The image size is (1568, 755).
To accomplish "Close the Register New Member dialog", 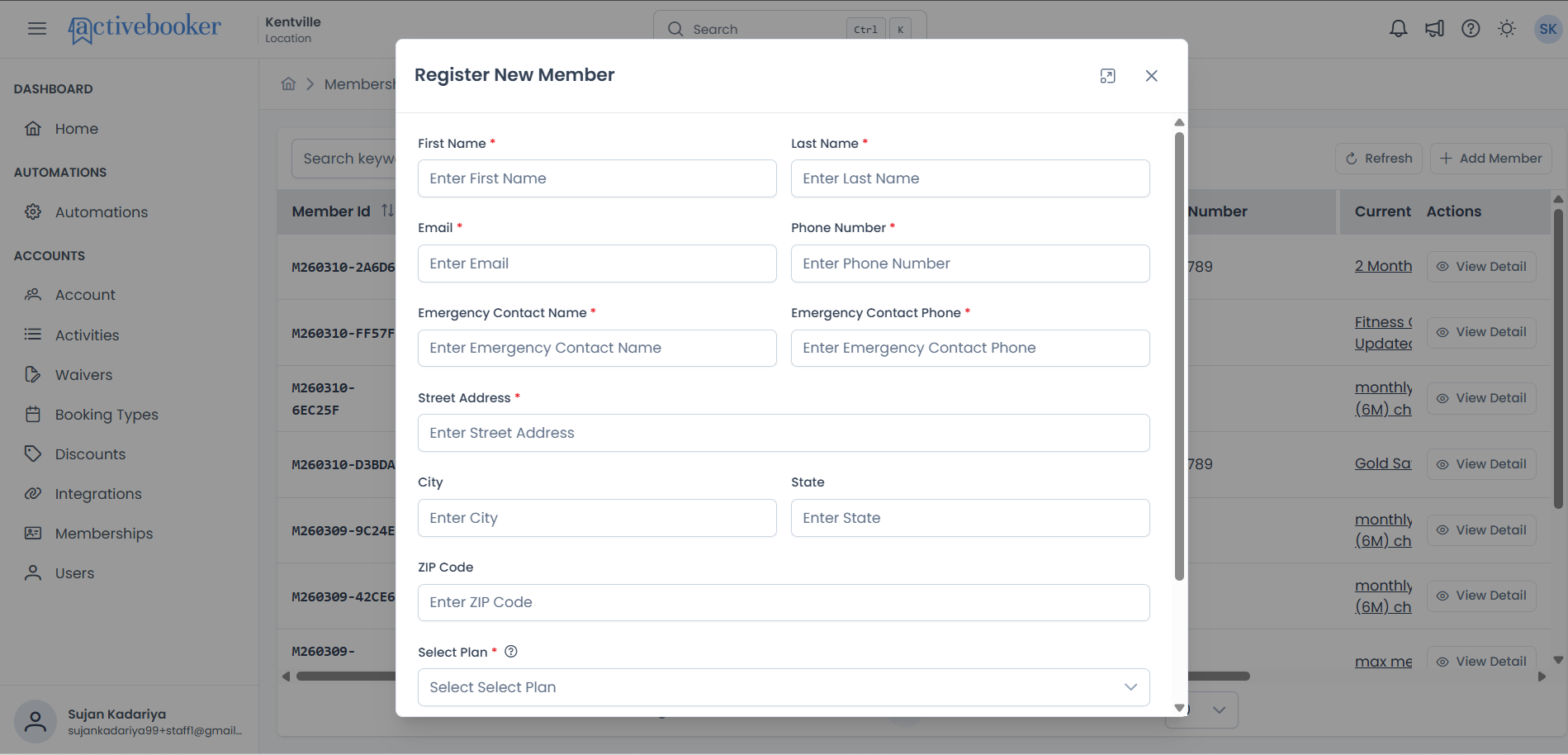I will click(x=1152, y=76).
